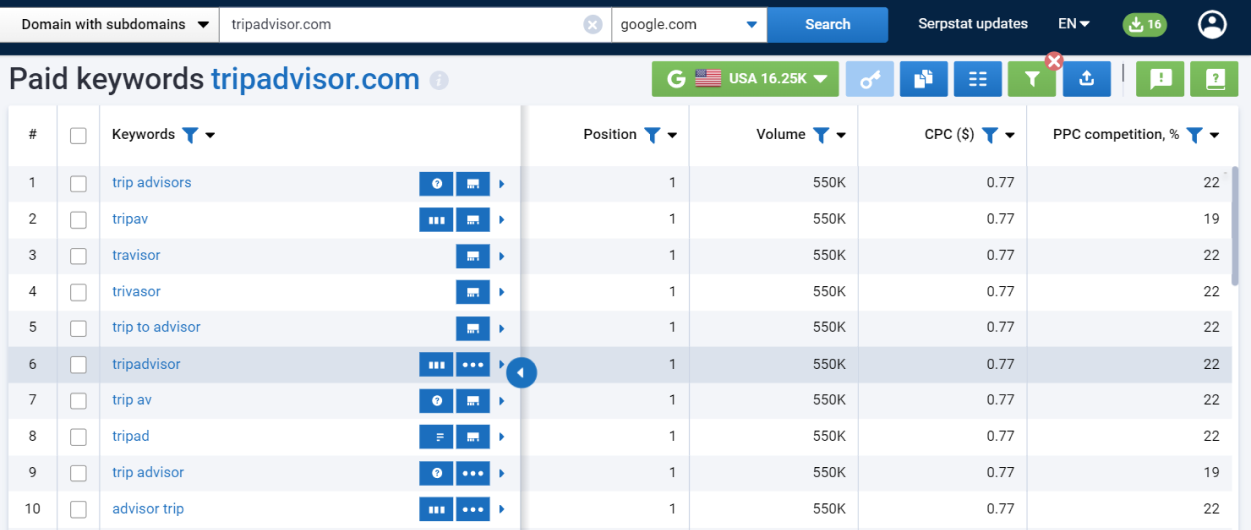Click the tripadvisor.com domain in page title

[315, 79]
